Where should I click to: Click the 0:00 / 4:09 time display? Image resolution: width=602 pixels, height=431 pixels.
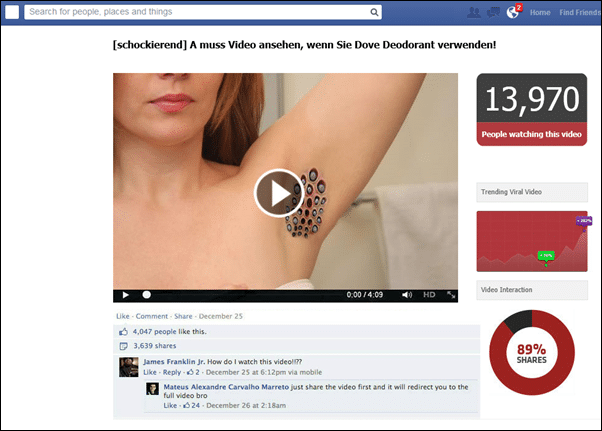[364, 295]
